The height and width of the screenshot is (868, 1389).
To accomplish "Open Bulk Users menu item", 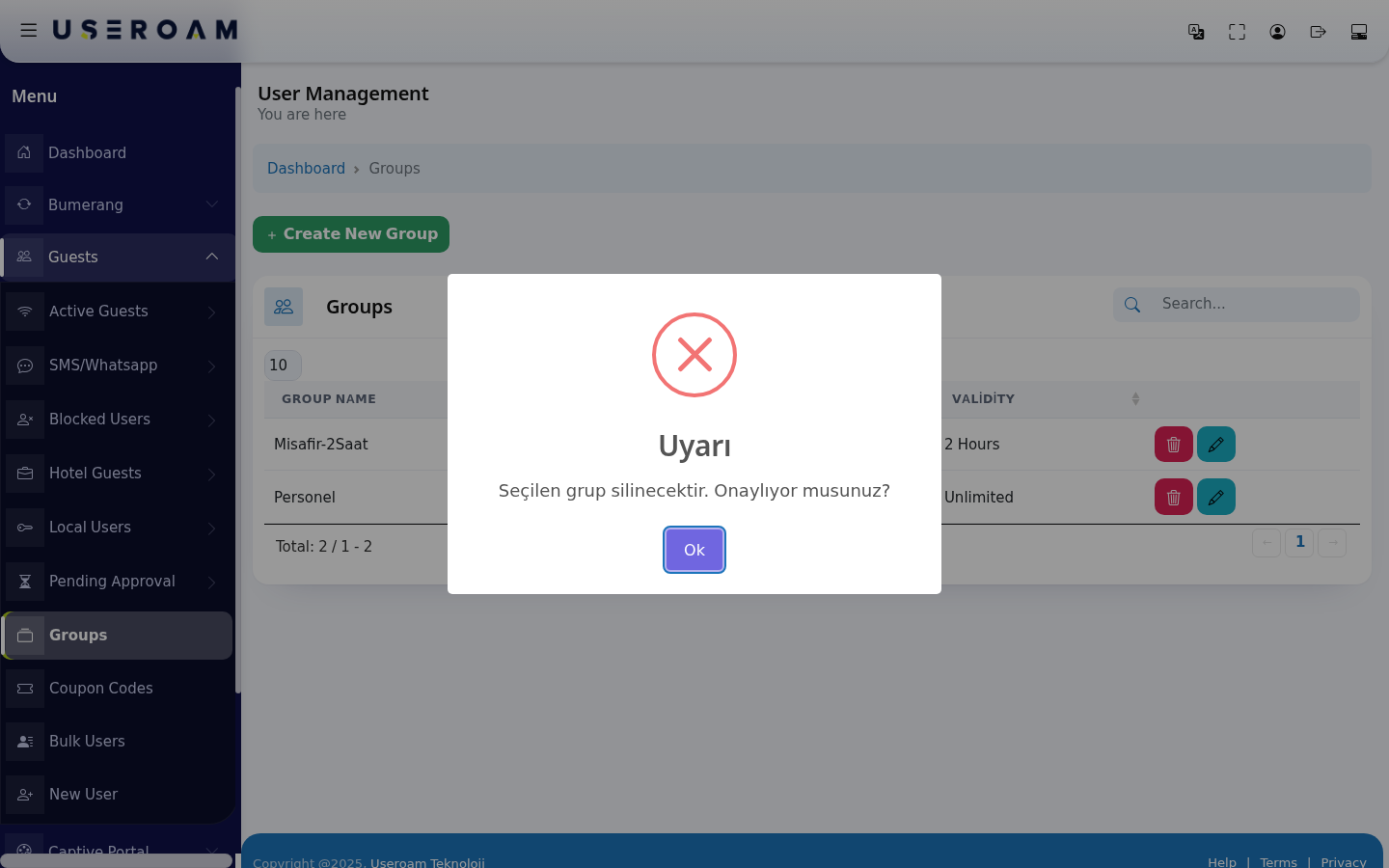I will click(119, 742).
